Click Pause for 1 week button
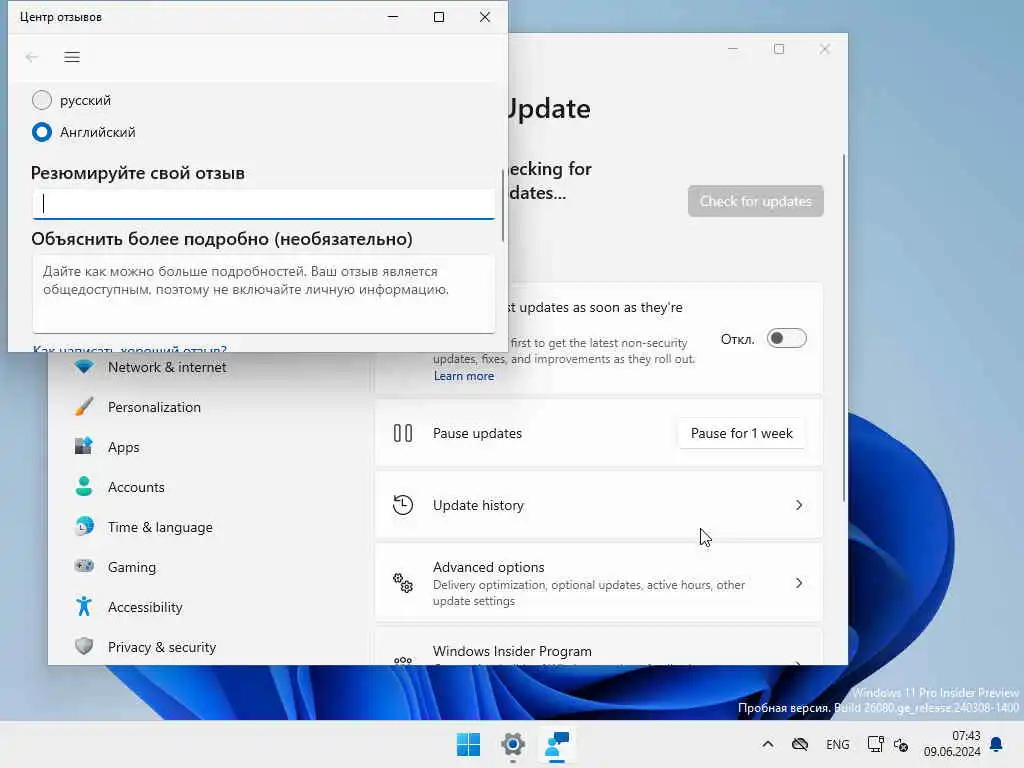This screenshot has height=768, width=1024. 741,433
